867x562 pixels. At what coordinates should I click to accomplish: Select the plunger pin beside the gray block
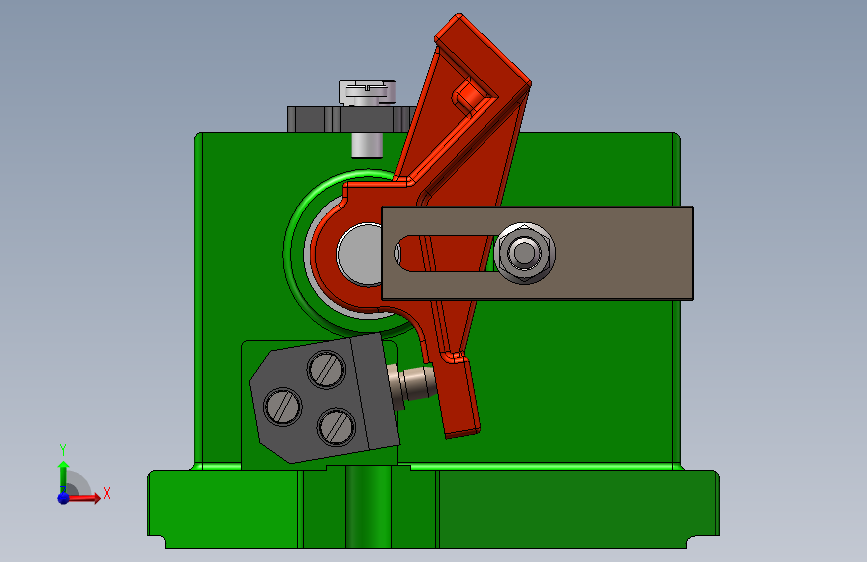412,384
